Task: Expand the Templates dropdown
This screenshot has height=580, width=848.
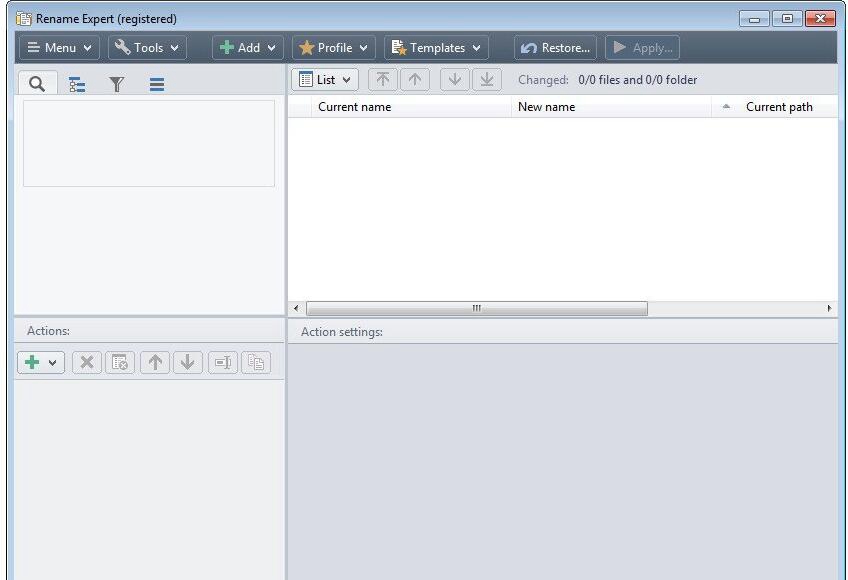Action: [436, 48]
